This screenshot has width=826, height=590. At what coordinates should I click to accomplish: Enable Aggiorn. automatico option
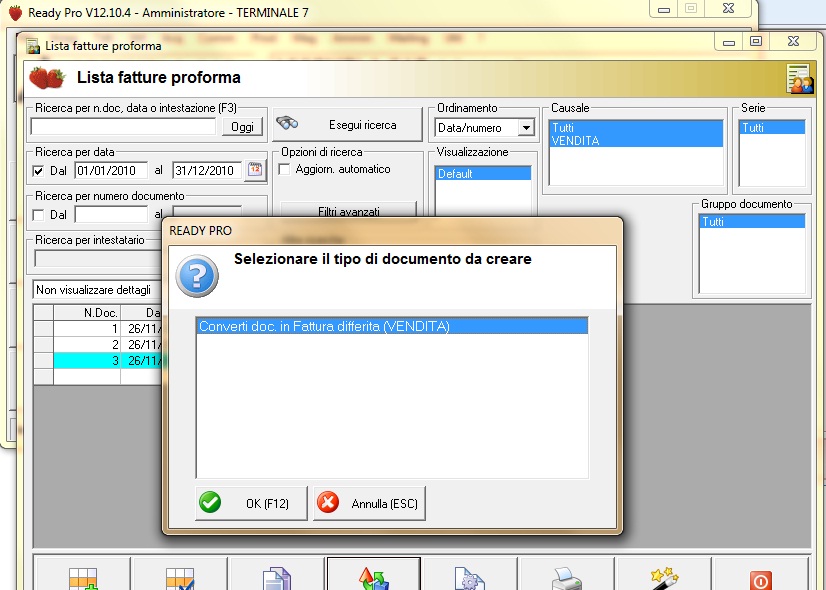coord(284,169)
